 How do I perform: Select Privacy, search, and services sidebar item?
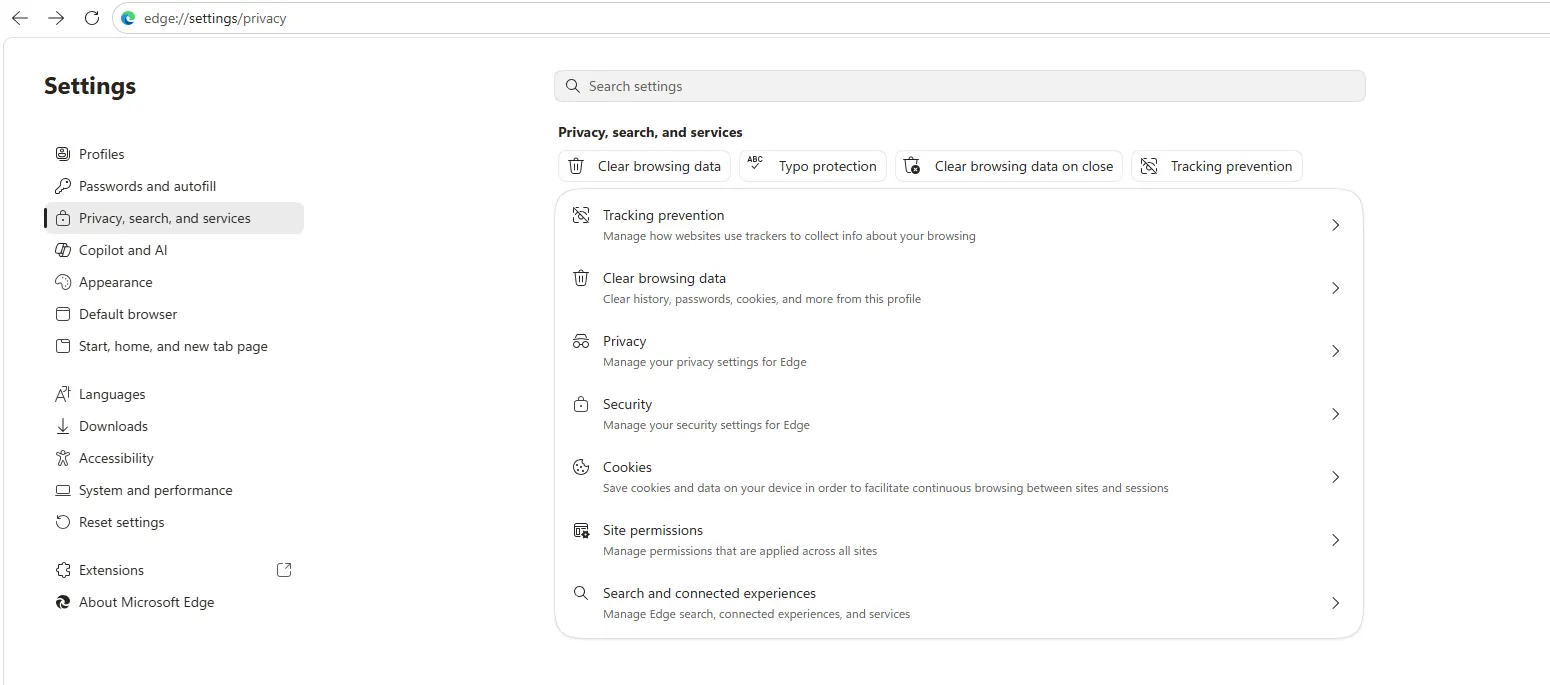point(175,218)
